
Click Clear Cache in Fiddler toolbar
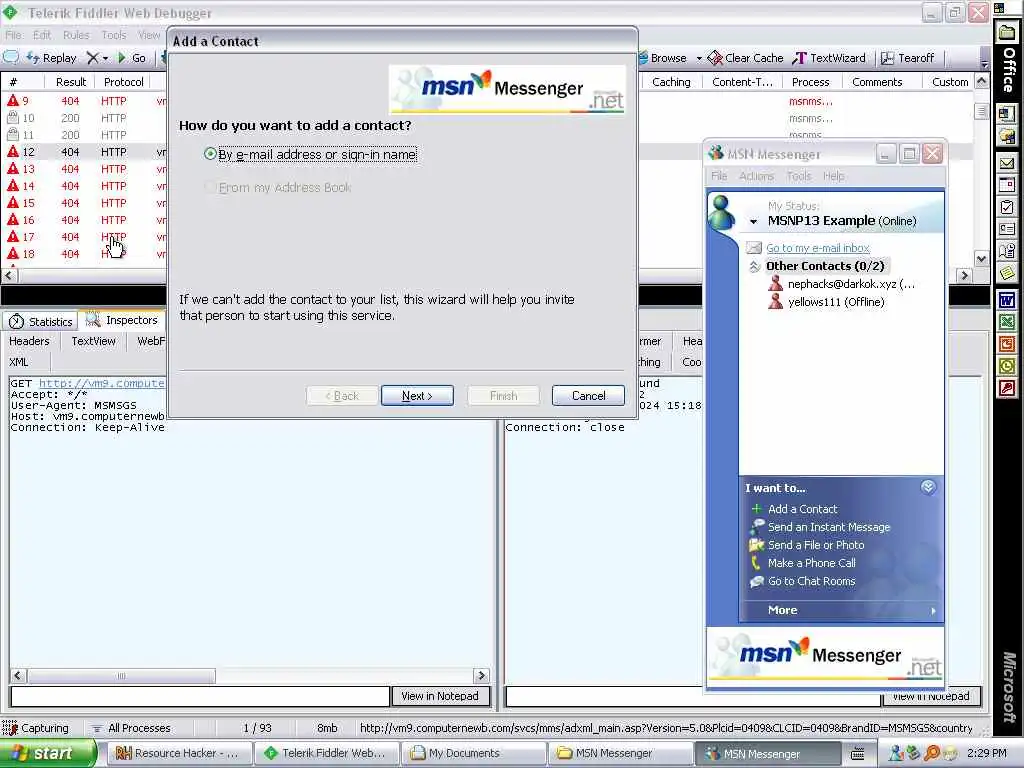click(x=746, y=58)
